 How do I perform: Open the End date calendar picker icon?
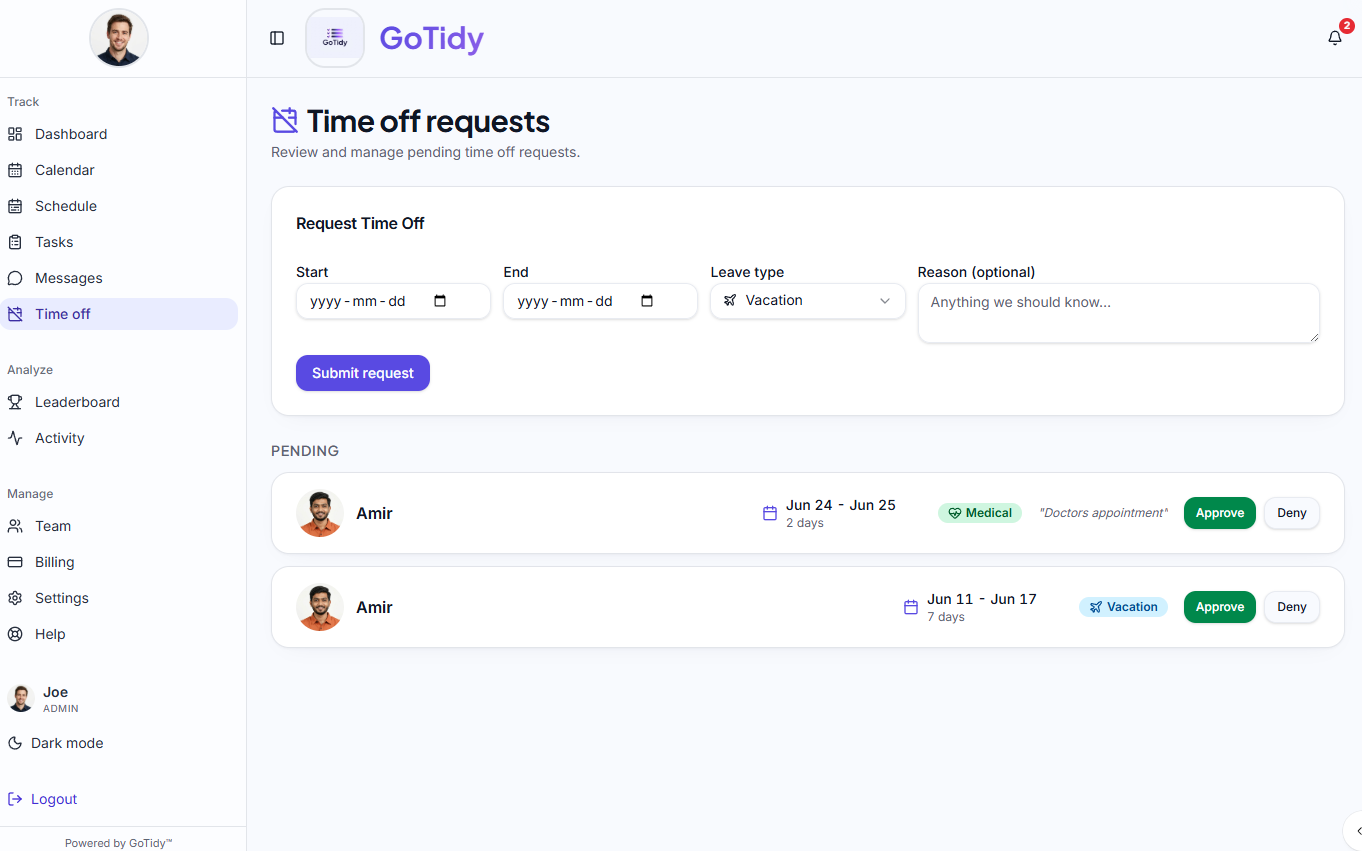click(647, 301)
